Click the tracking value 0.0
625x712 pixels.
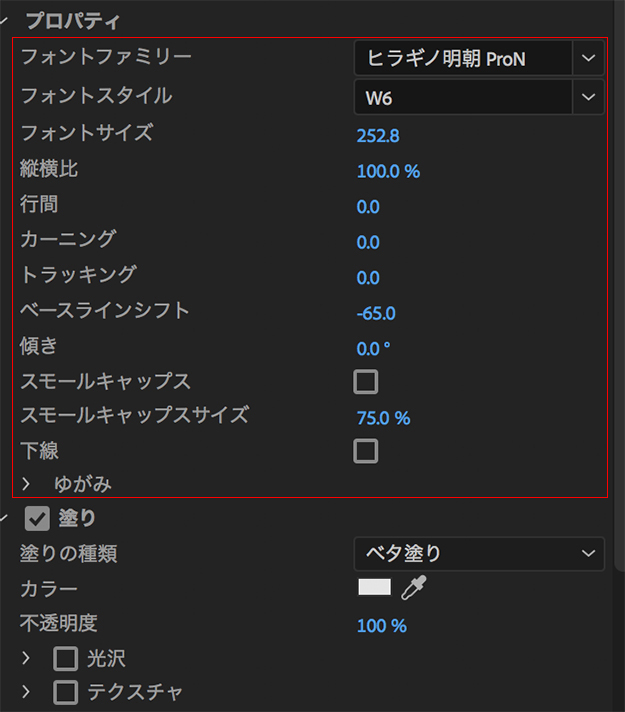[368, 278]
